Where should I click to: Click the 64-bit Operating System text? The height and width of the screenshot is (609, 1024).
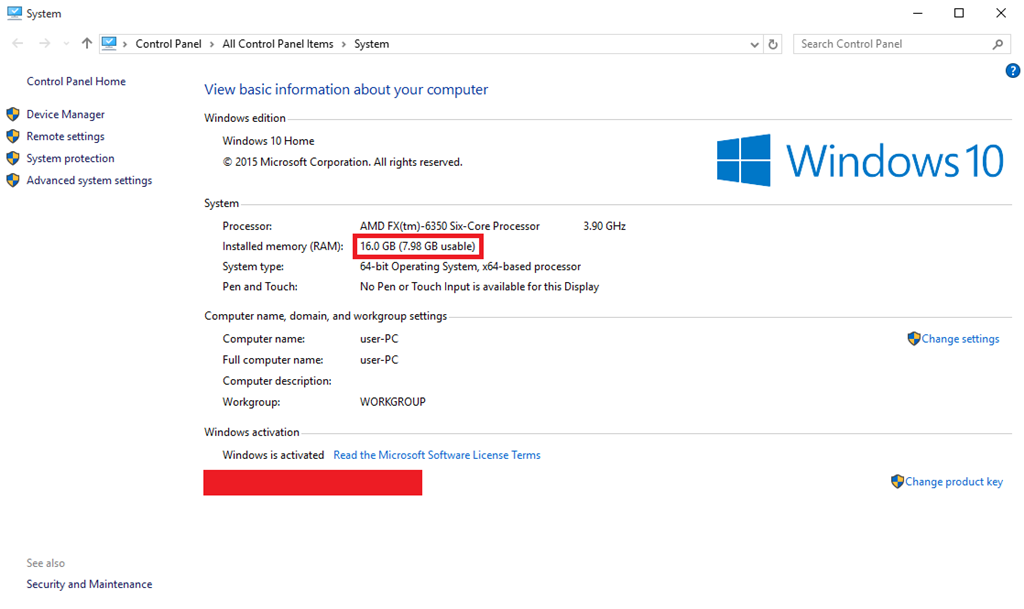470,267
